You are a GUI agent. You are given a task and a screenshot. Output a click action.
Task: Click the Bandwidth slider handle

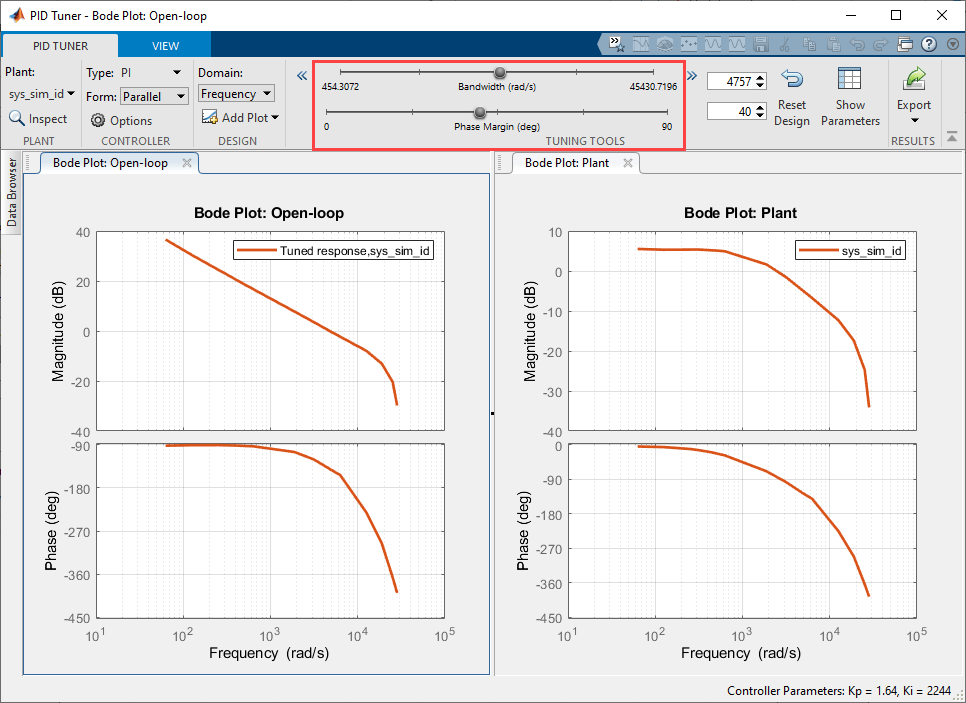(x=500, y=73)
